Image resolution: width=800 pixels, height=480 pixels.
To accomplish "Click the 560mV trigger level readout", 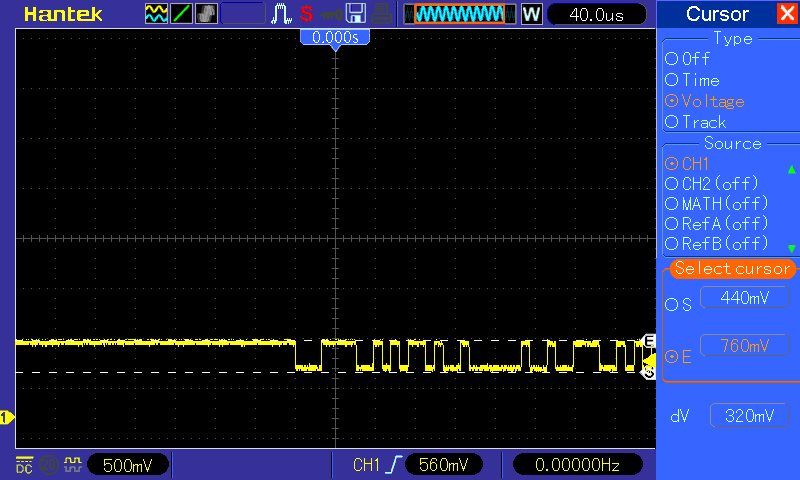I will 443,465.
